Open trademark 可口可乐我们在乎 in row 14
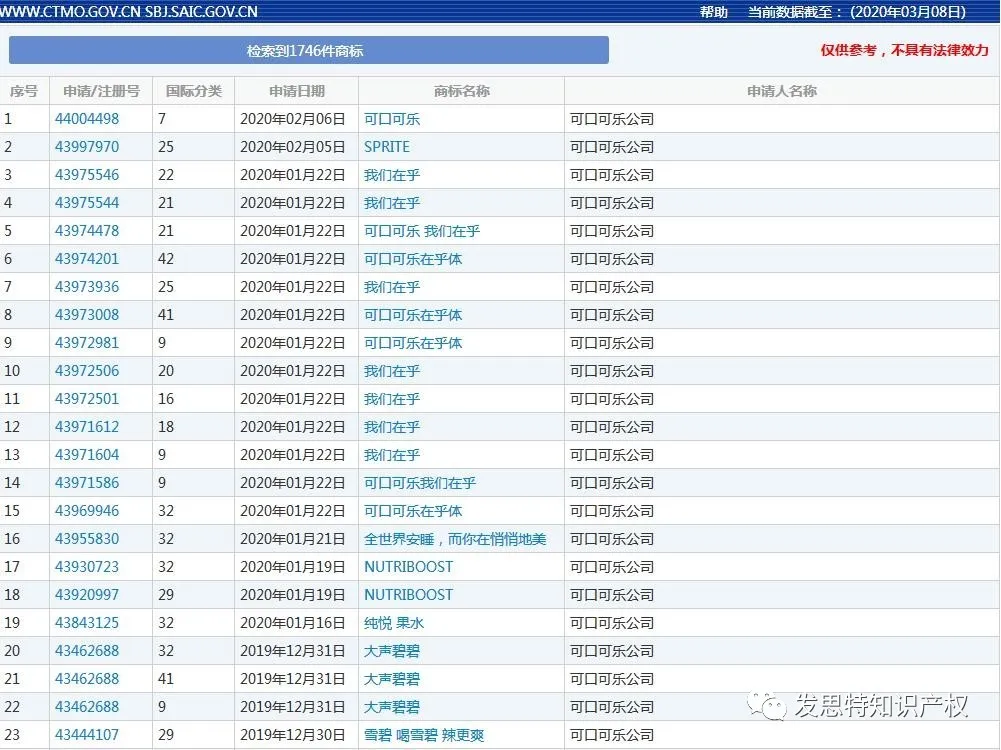The image size is (1001, 750). pyautogui.click(x=420, y=483)
